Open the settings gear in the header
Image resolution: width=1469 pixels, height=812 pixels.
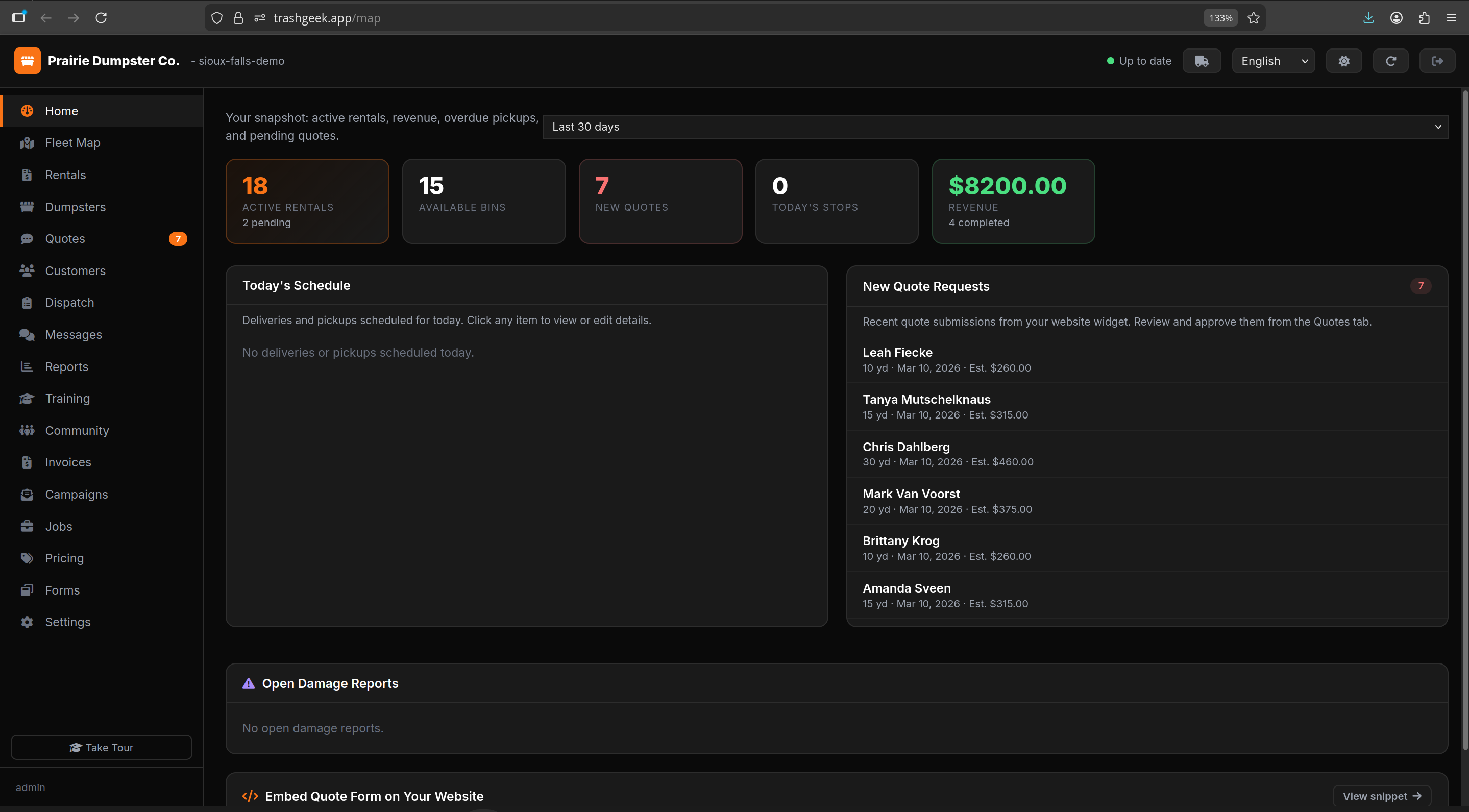coord(1343,60)
